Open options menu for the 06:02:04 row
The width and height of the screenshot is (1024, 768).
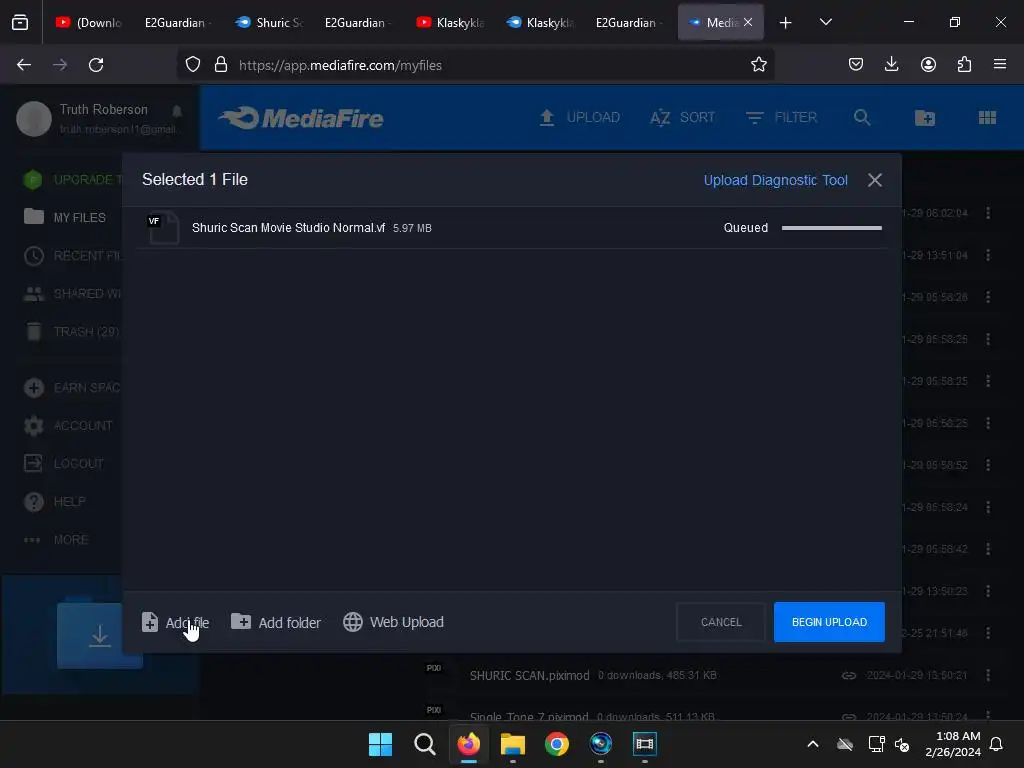tap(987, 213)
